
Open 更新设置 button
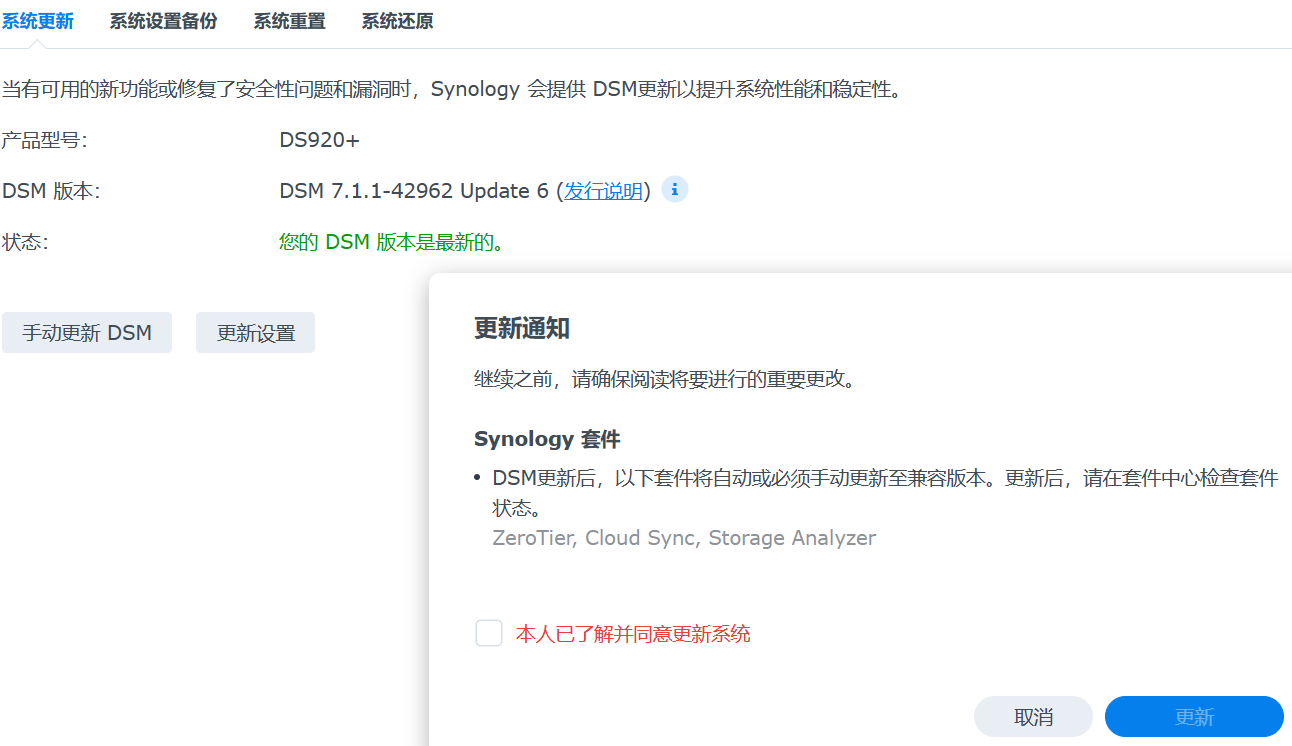(x=256, y=333)
